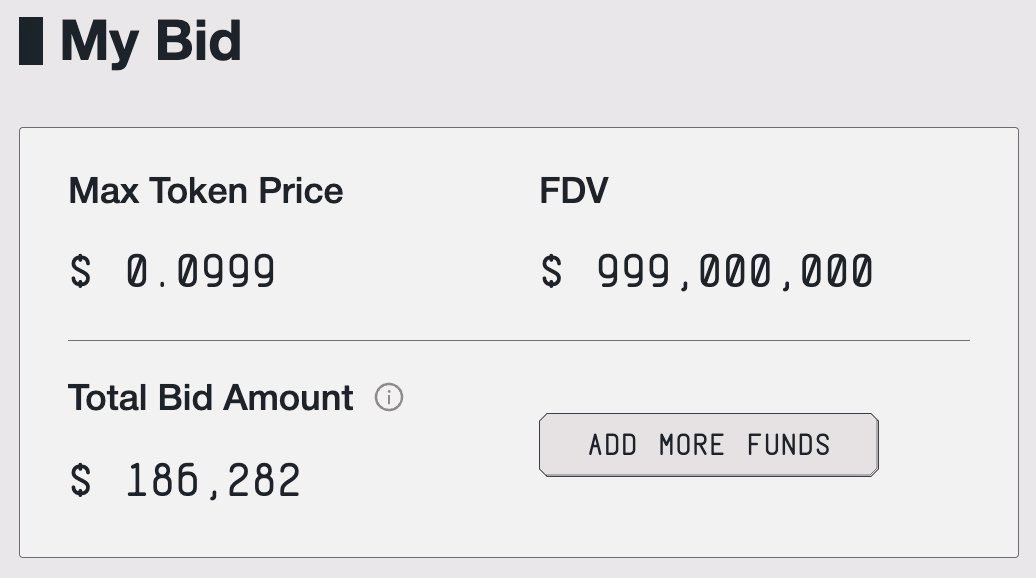Viewport: 1036px width, 578px height.
Task: Click the word MORE on the button
Action: (692, 445)
